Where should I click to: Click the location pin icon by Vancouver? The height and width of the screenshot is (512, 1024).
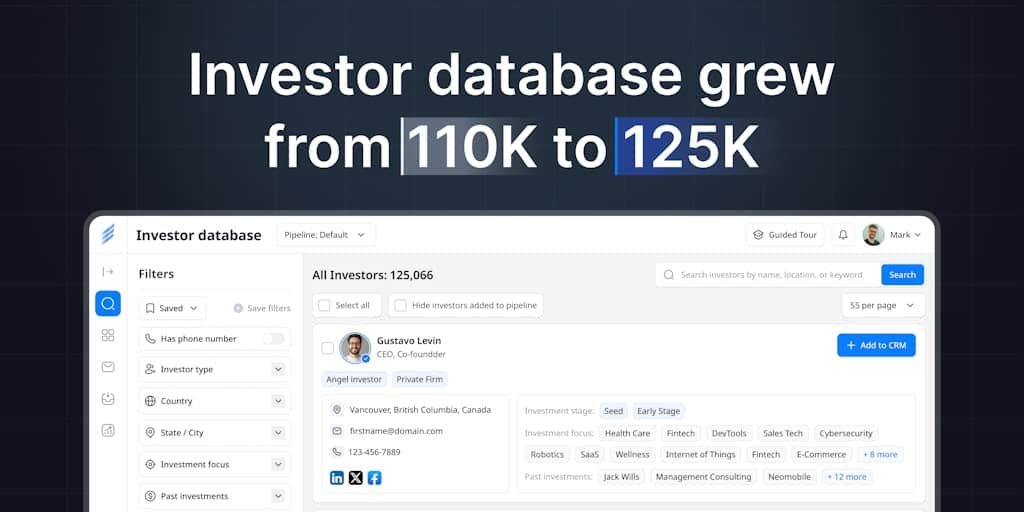click(337, 410)
